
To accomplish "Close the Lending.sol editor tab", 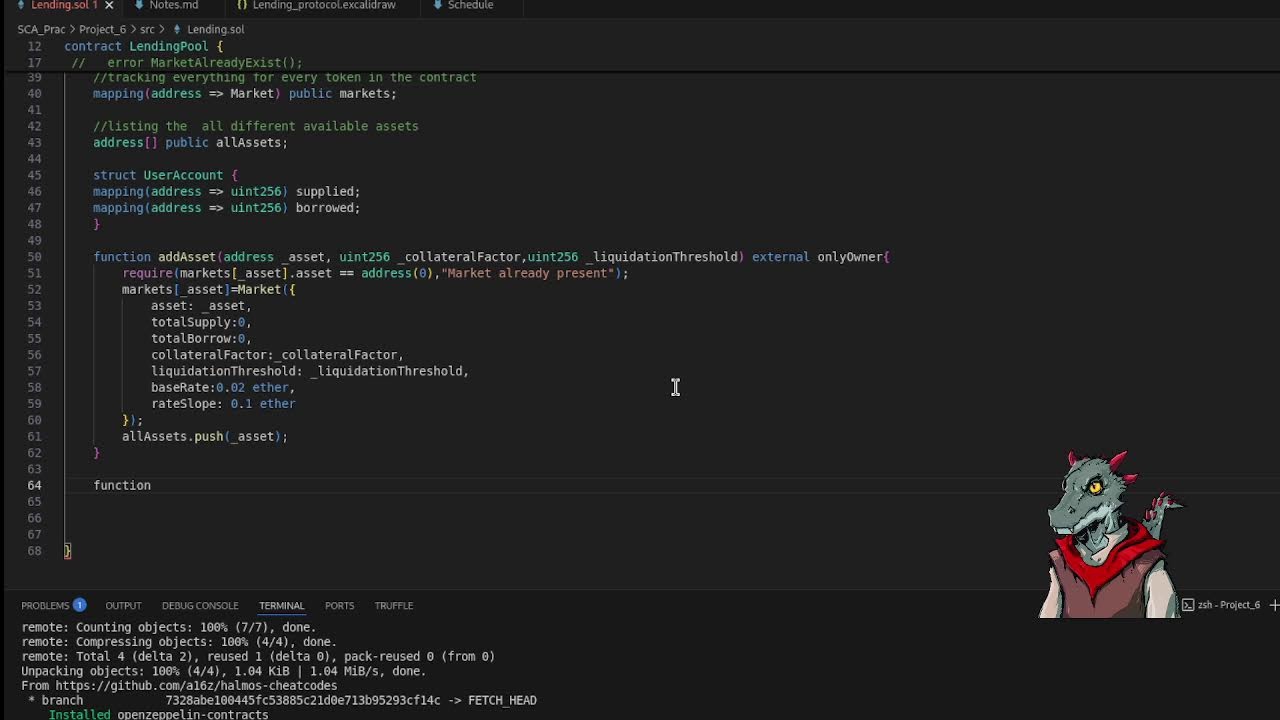I will [109, 5].
